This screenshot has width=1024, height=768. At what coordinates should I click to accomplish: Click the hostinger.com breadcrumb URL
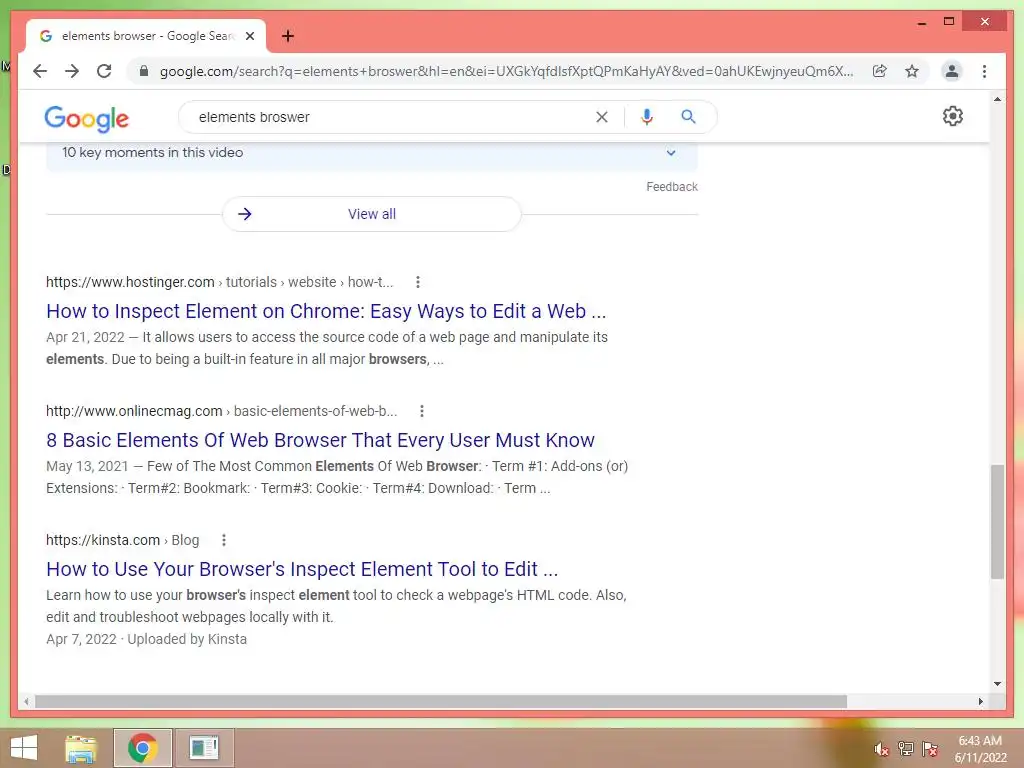click(219, 282)
